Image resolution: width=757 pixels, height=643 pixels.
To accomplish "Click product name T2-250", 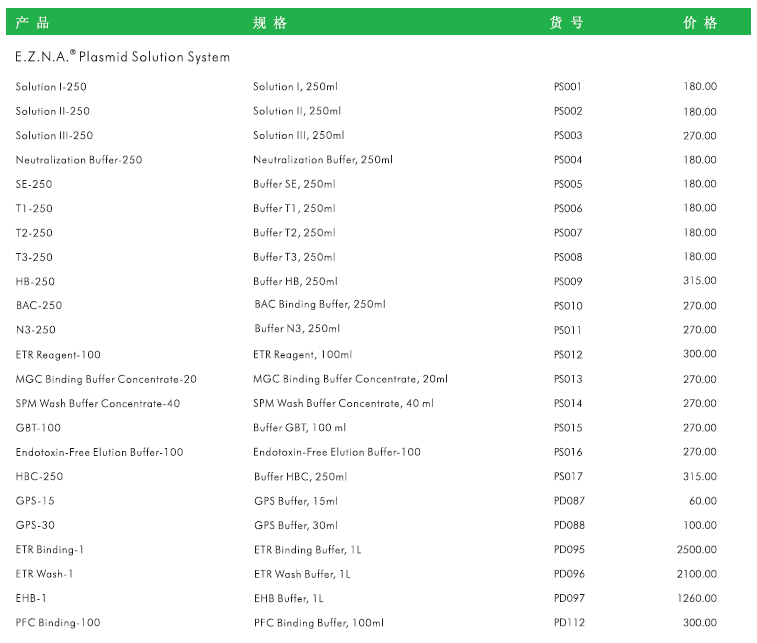I will pos(34,233).
